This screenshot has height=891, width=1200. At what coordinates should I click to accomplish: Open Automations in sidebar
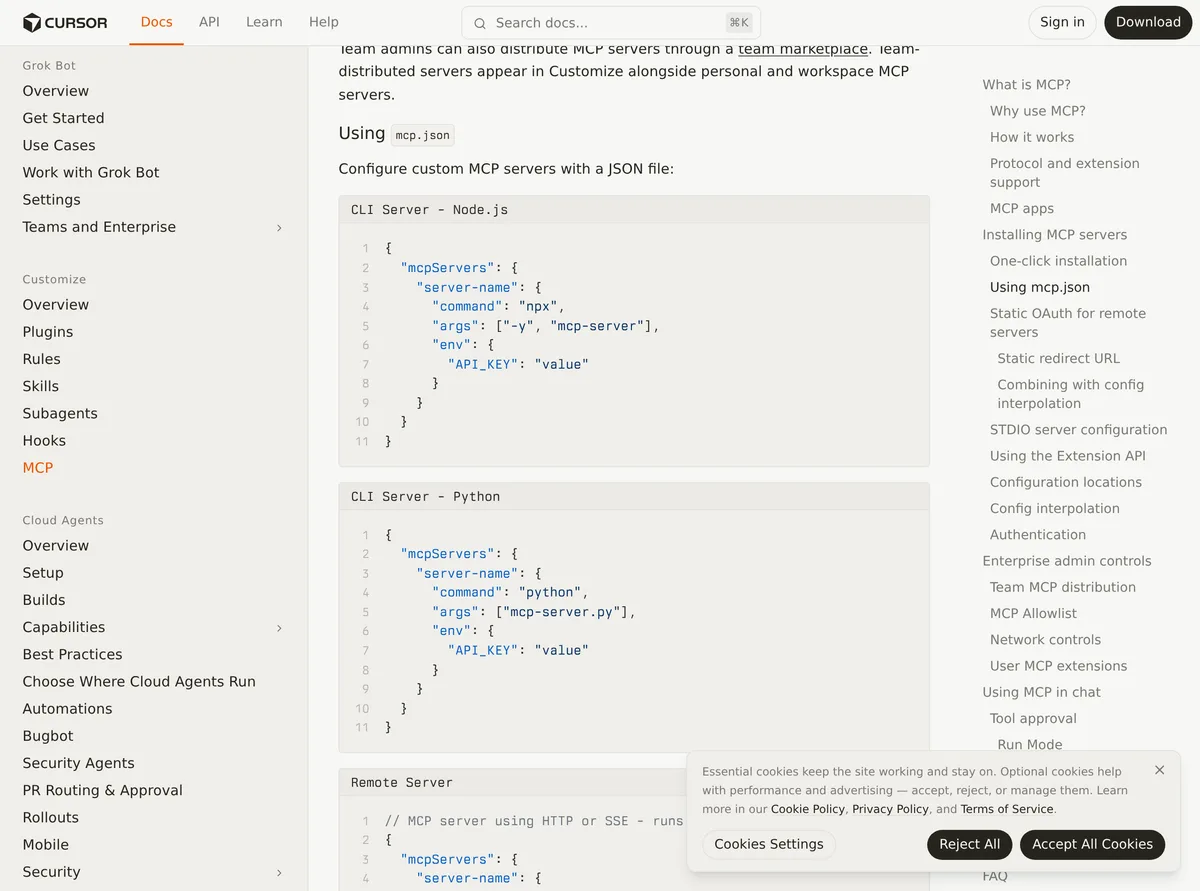pos(67,709)
